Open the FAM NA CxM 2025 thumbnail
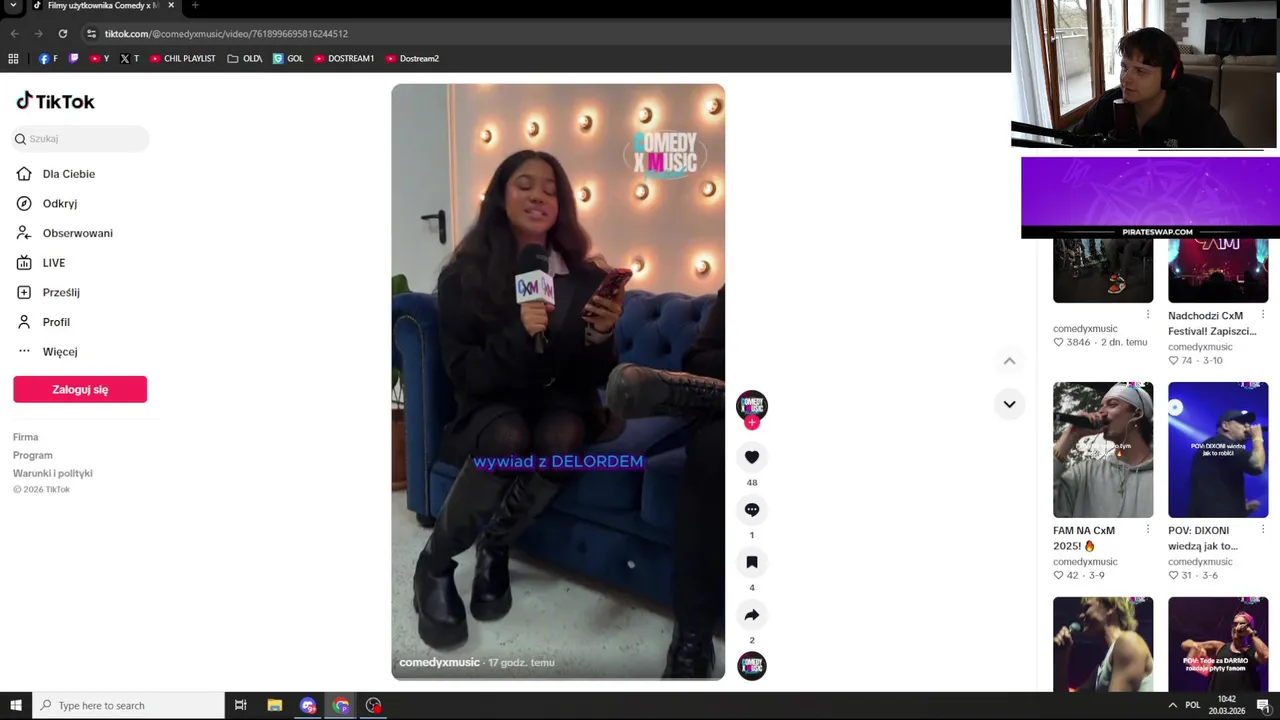1280x720 pixels. (1103, 450)
